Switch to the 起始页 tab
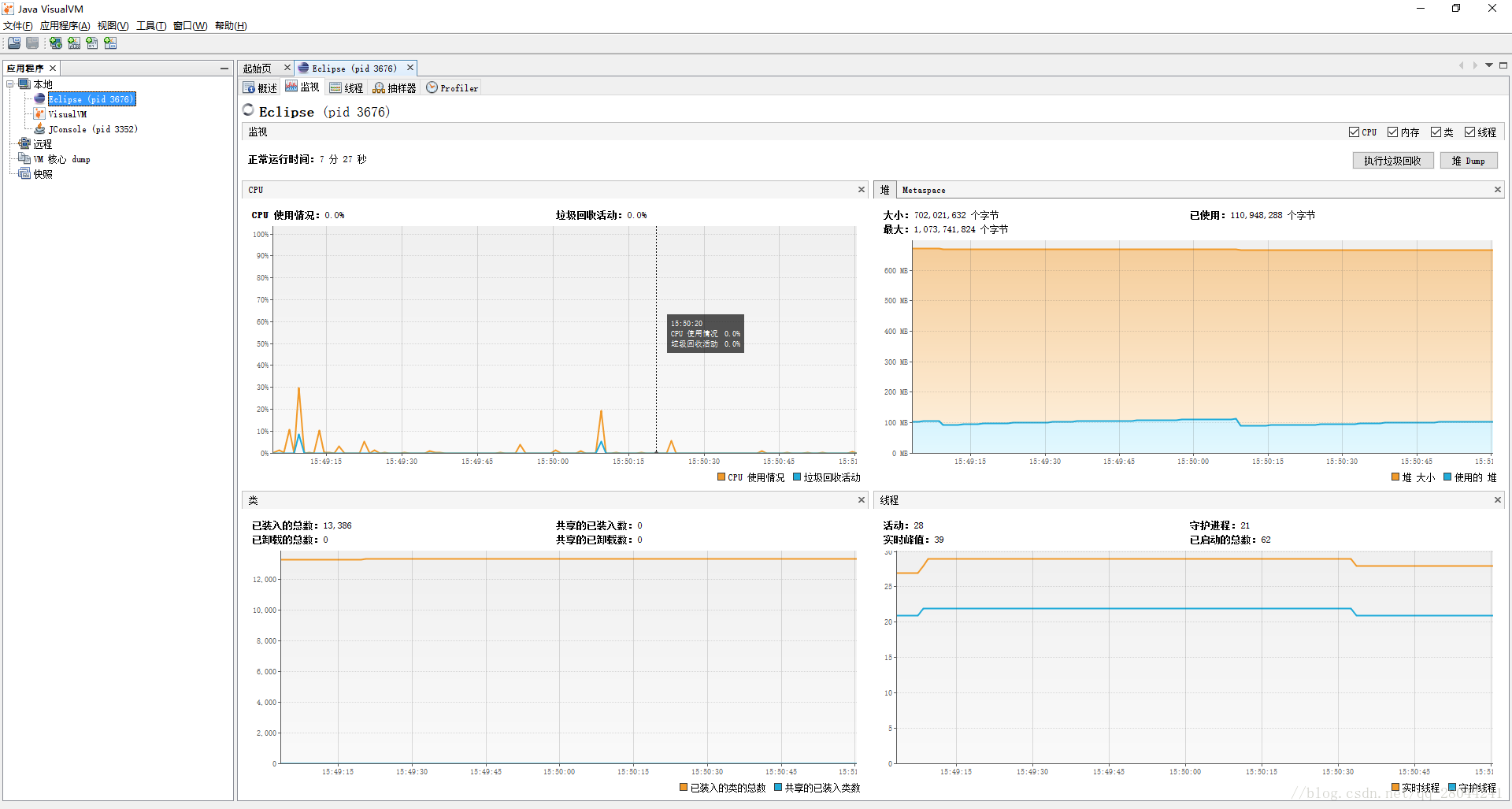 [x=258, y=69]
